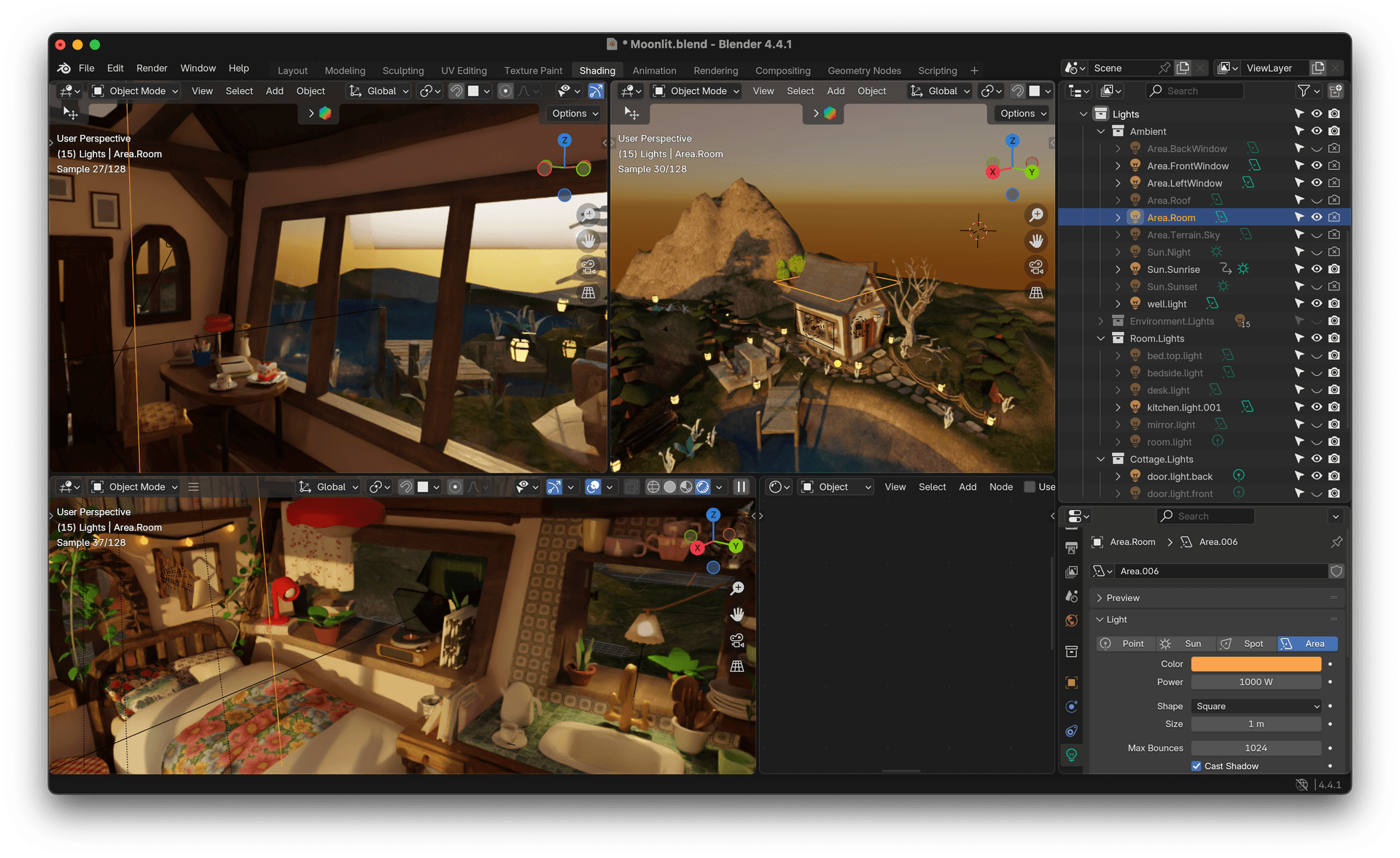Open the Render menu
The width and height of the screenshot is (1400, 858).
(x=152, y=68)
